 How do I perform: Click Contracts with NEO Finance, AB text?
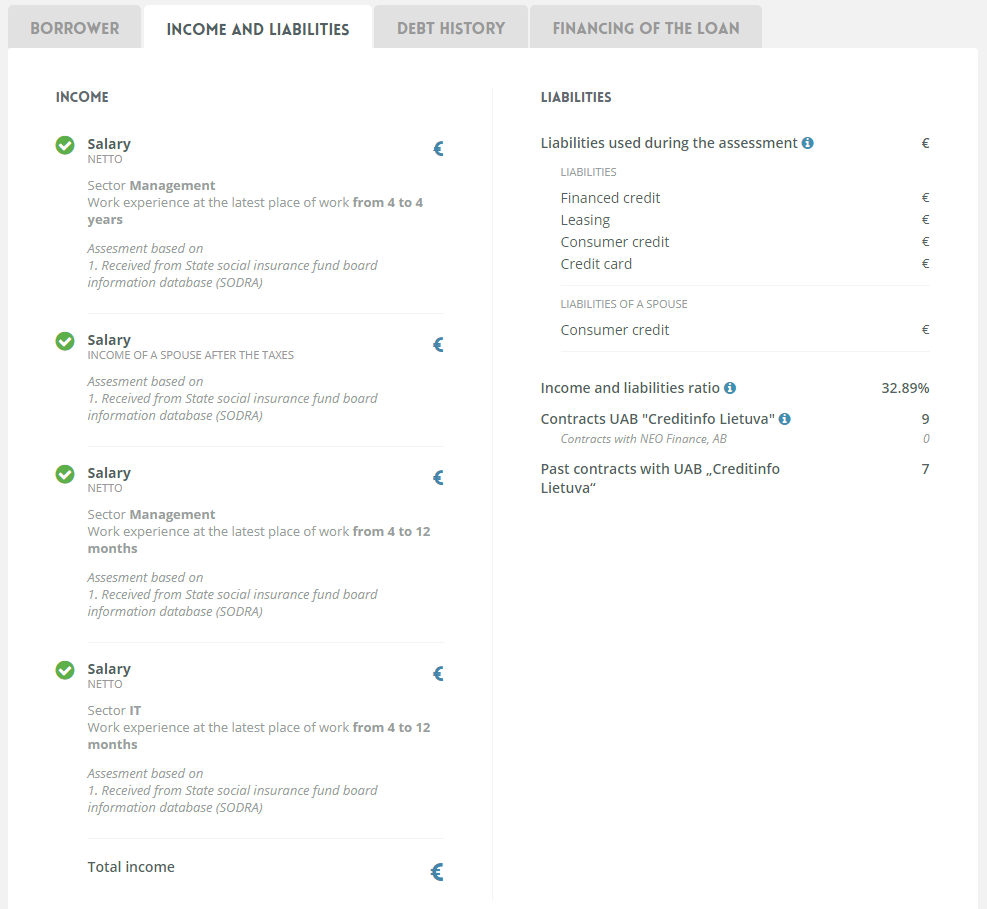[643, 439]
